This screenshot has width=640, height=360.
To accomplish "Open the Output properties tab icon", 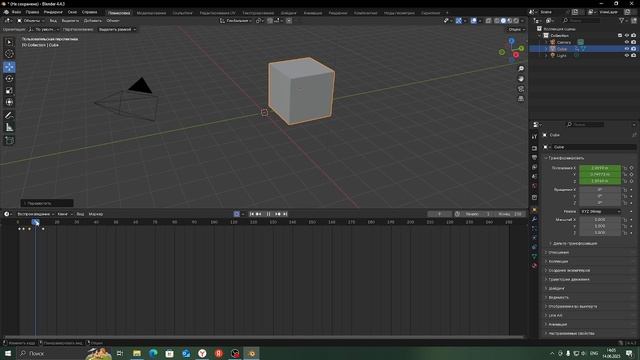I will pyautogui.click(x=534, y=158).
